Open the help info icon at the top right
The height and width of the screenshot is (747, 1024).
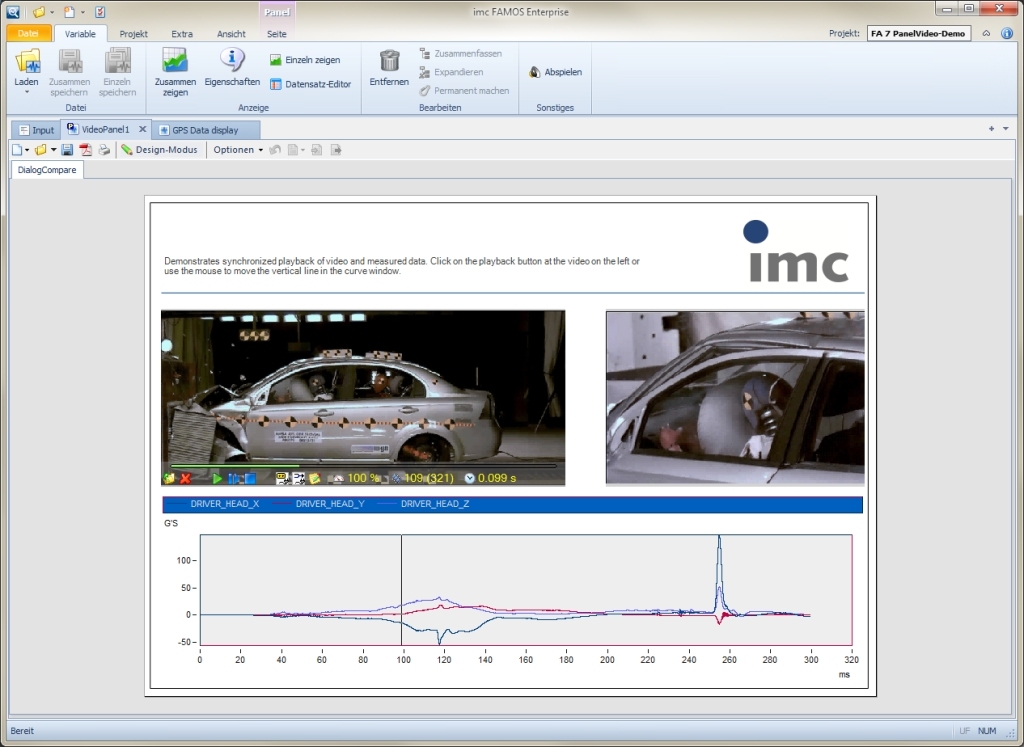click(1007, 33)
